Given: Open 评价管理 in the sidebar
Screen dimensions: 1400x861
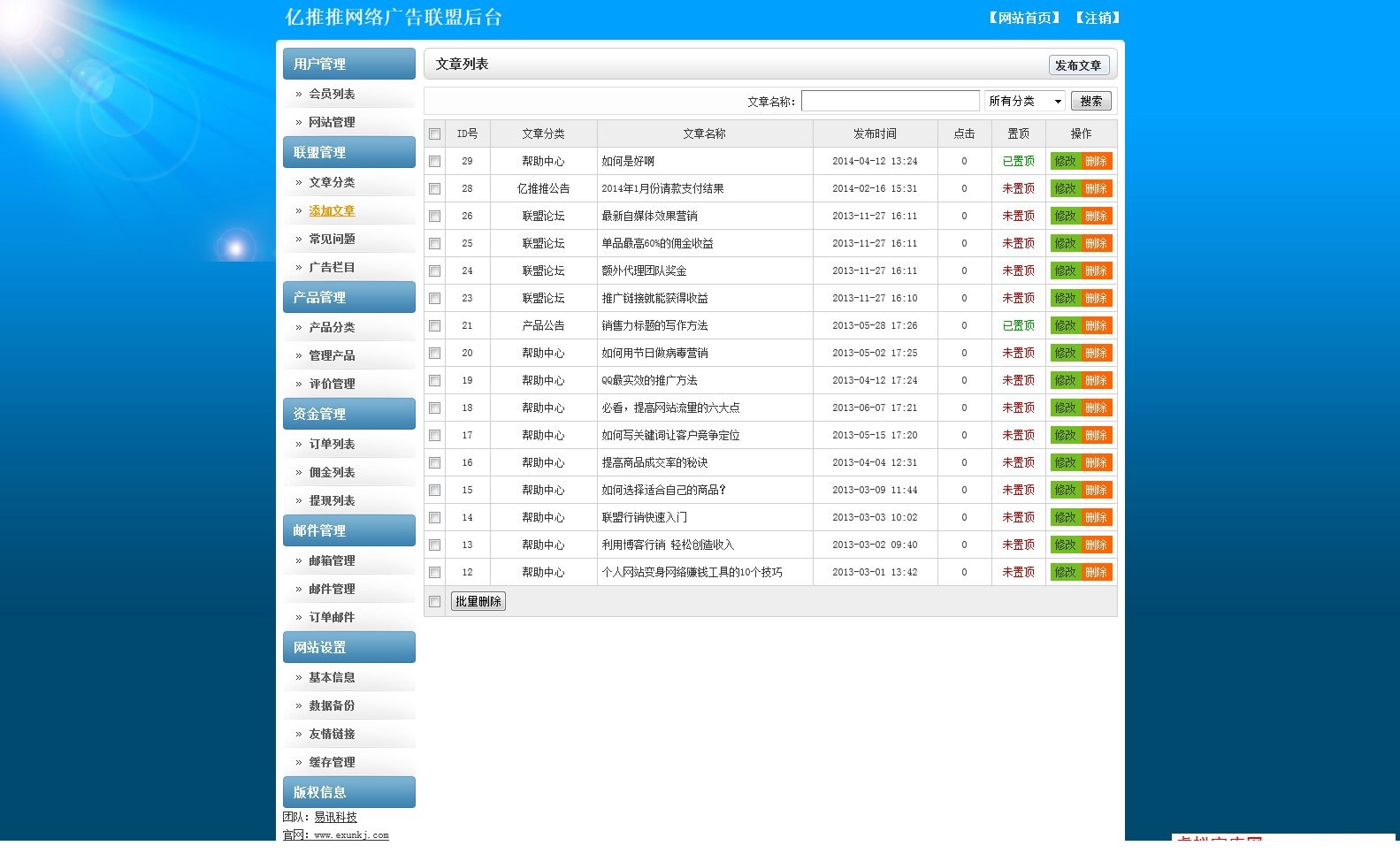Looking at the screenshot, I should coord(332,384).
